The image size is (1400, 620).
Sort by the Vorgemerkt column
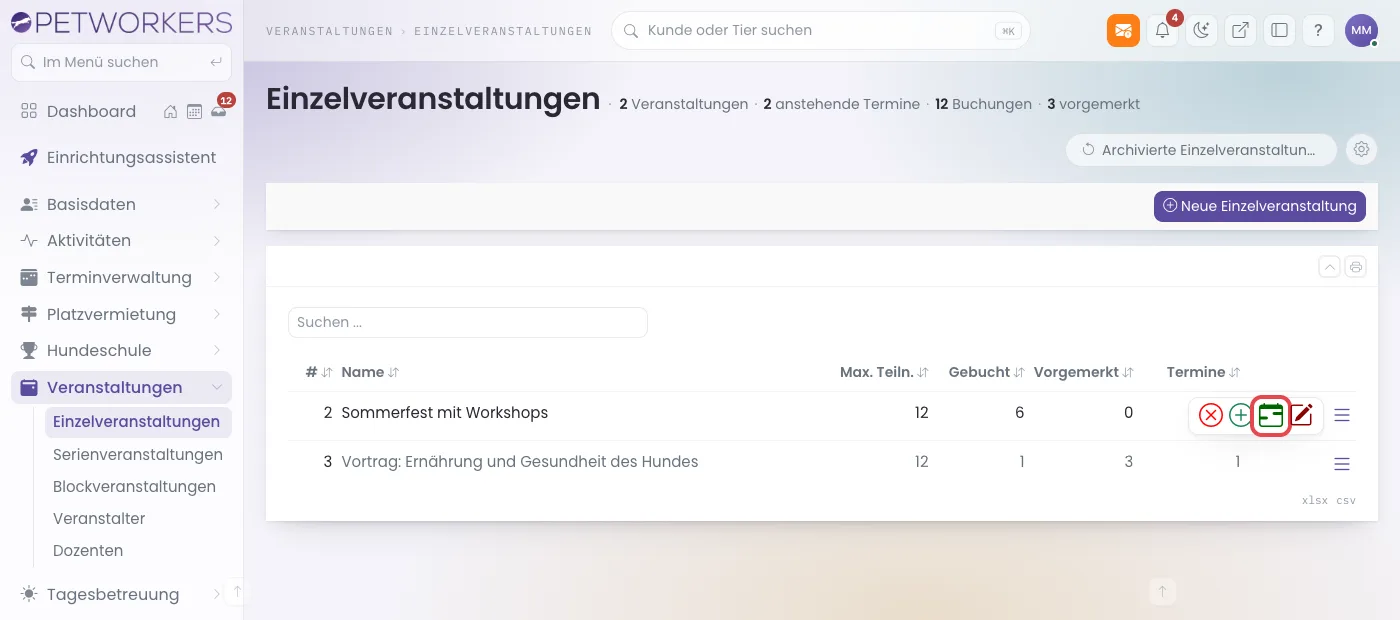pos(1083,372)
